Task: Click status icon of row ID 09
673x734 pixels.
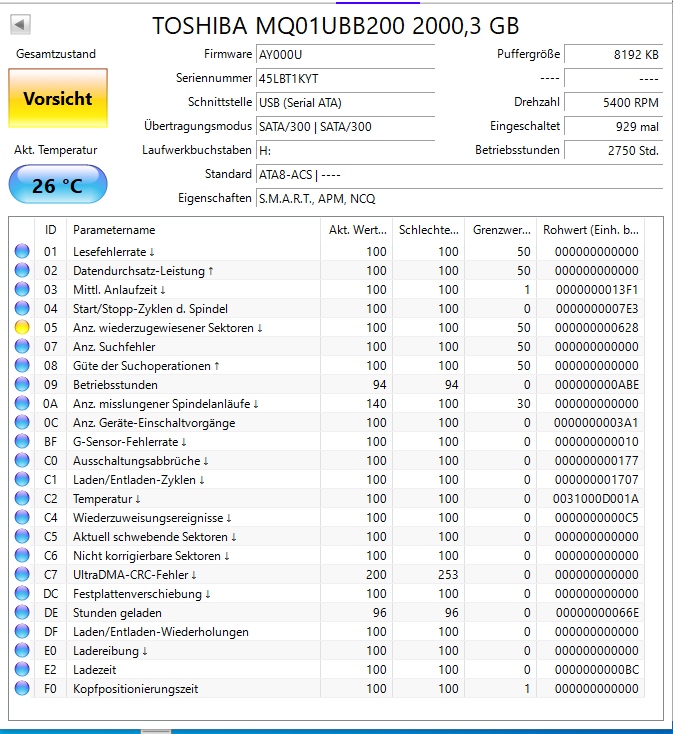Action: [x=22, y=384]
